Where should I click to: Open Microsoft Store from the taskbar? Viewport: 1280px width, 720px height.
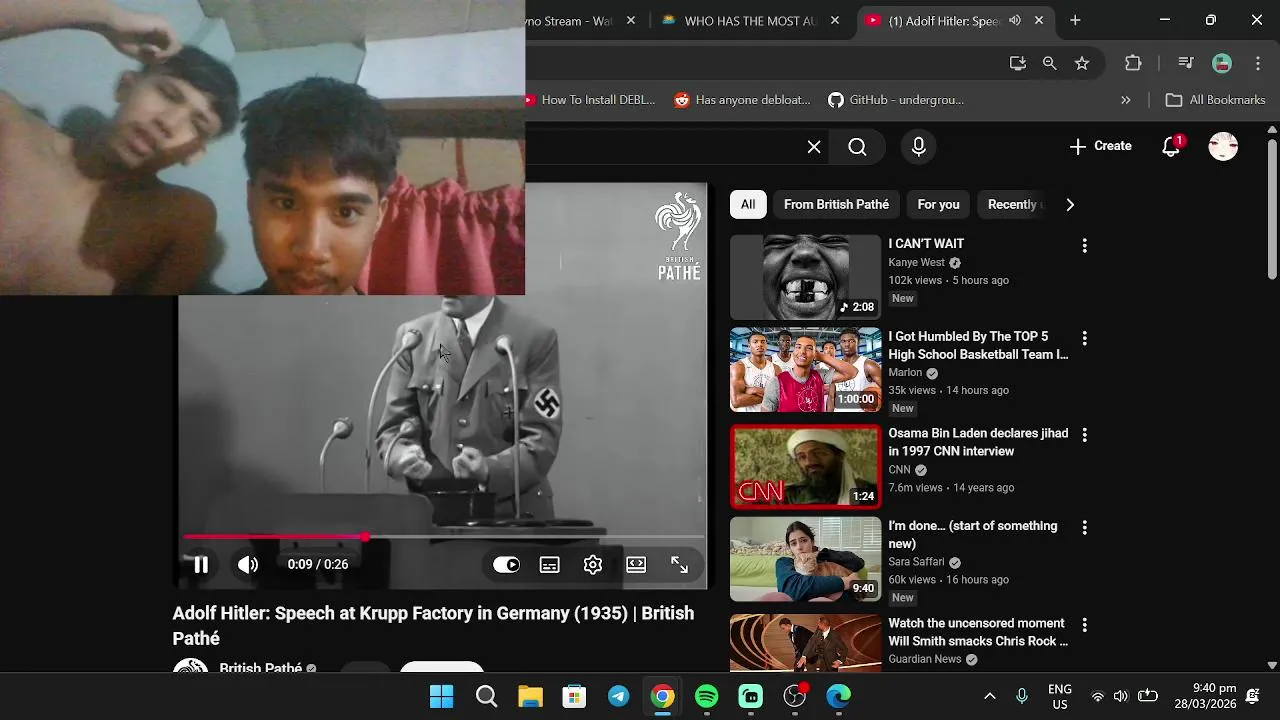pos(574,696)
